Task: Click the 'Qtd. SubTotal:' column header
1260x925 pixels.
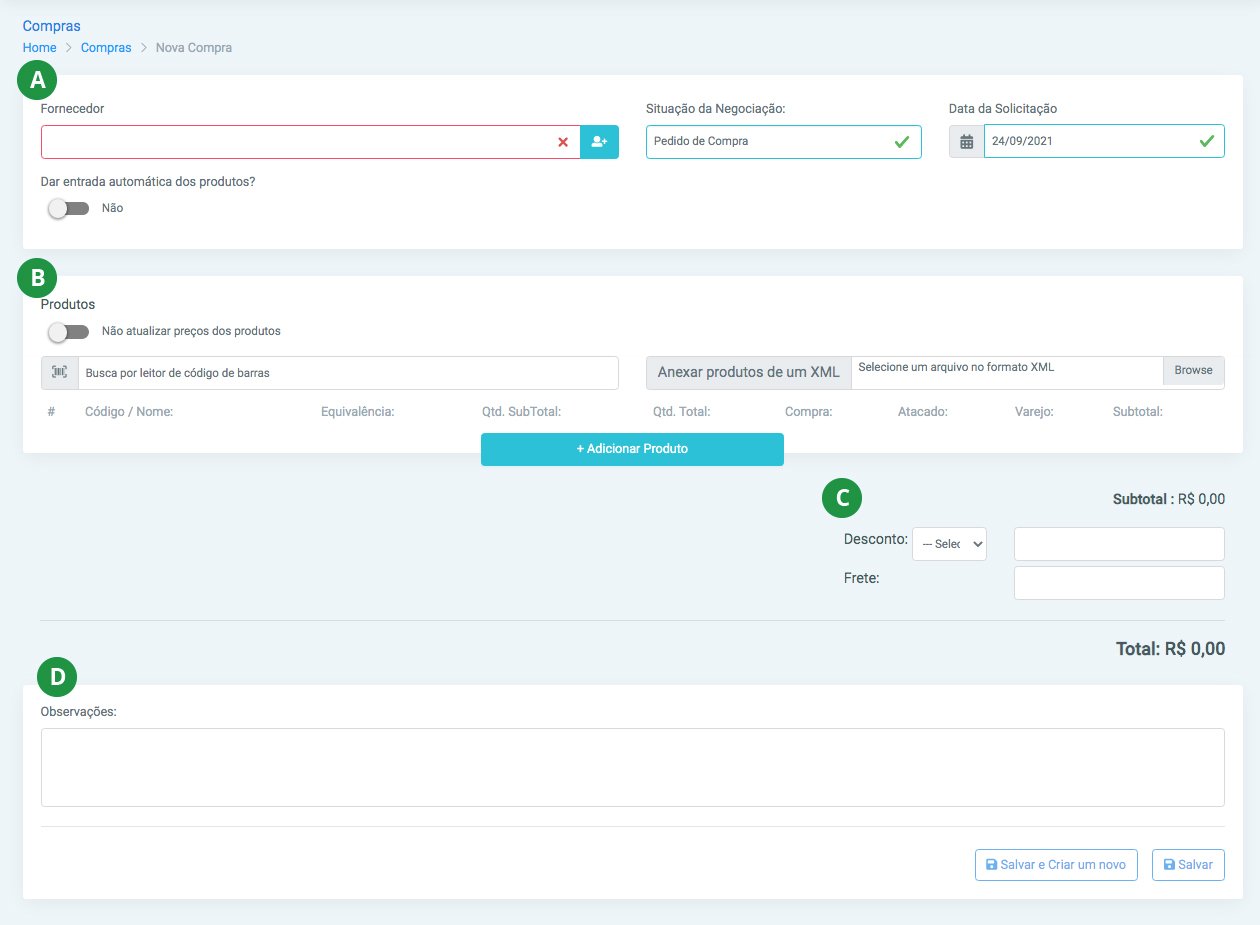Action: tap(521, 411)
